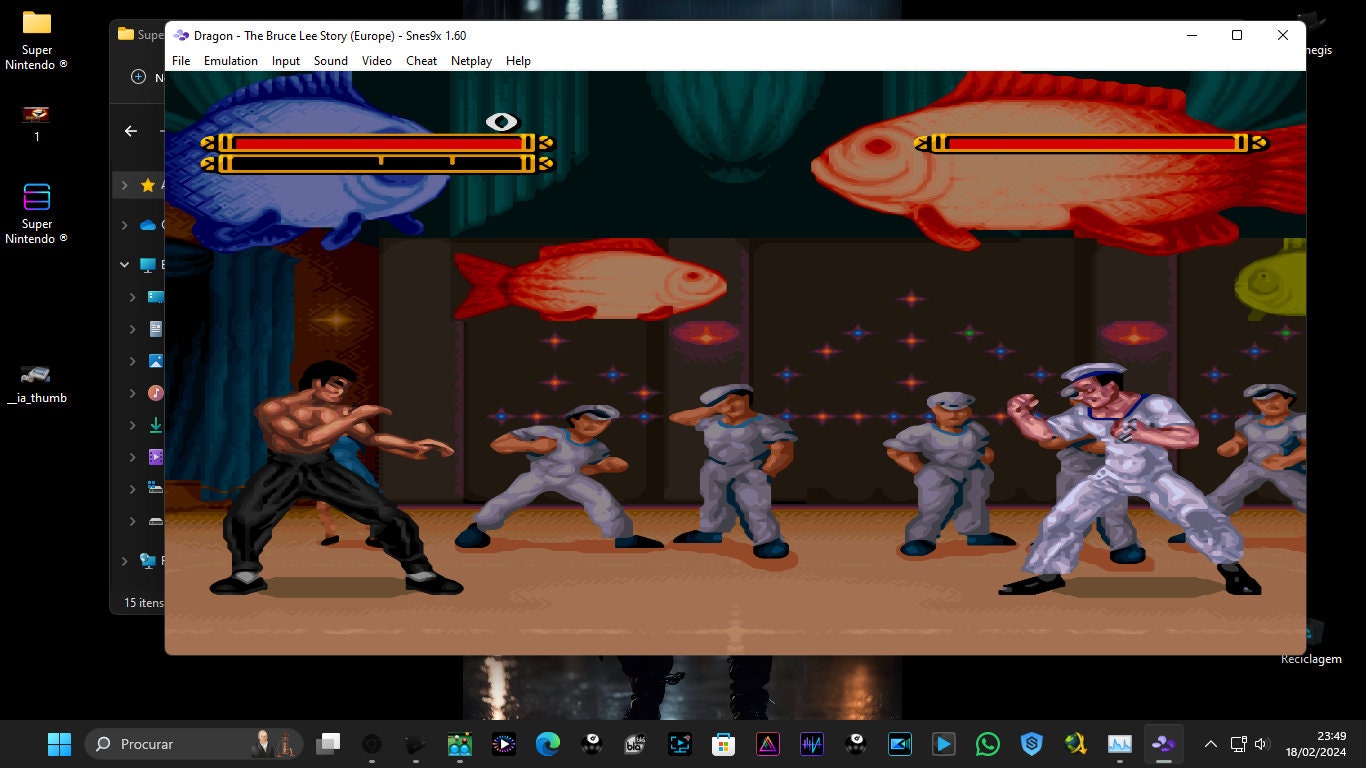The width and height of the screenshot is (1366, 768).
Task: Click the network icon in the system tray
Action: pyautogui.click(x=1237, y=744)
